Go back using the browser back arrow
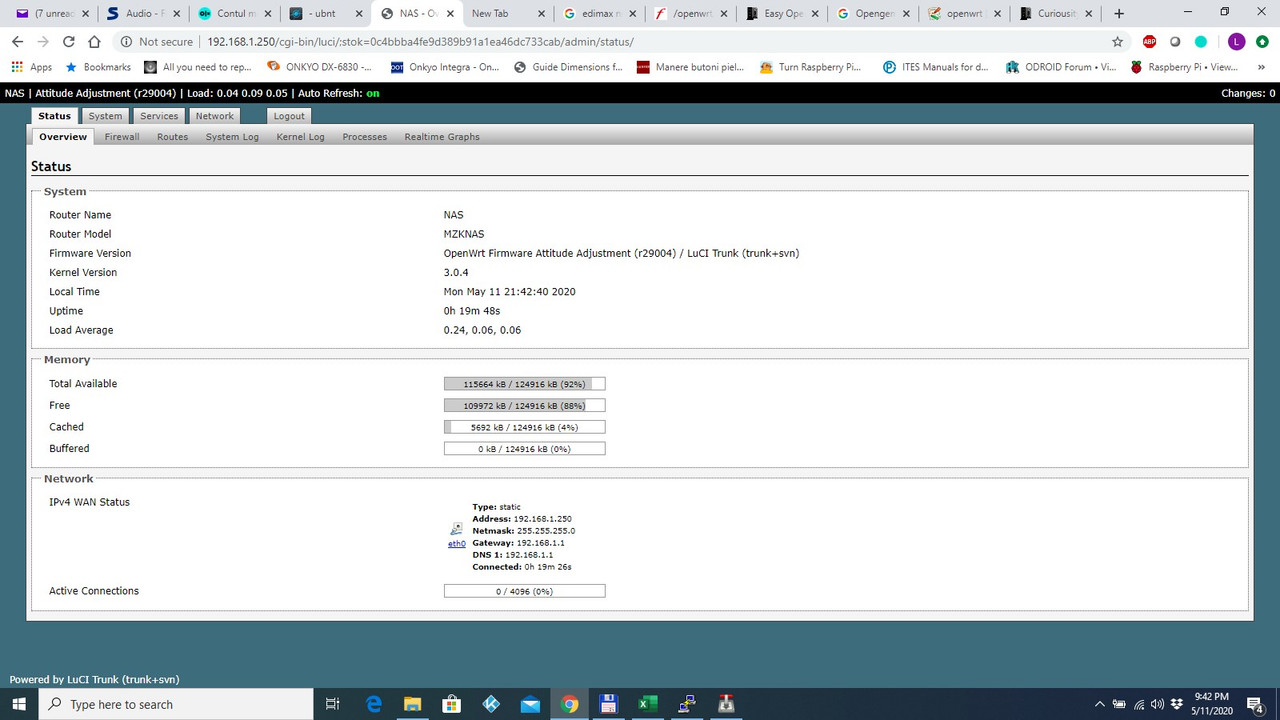Viewport: 1280px width, 720px height. point(17,42)
